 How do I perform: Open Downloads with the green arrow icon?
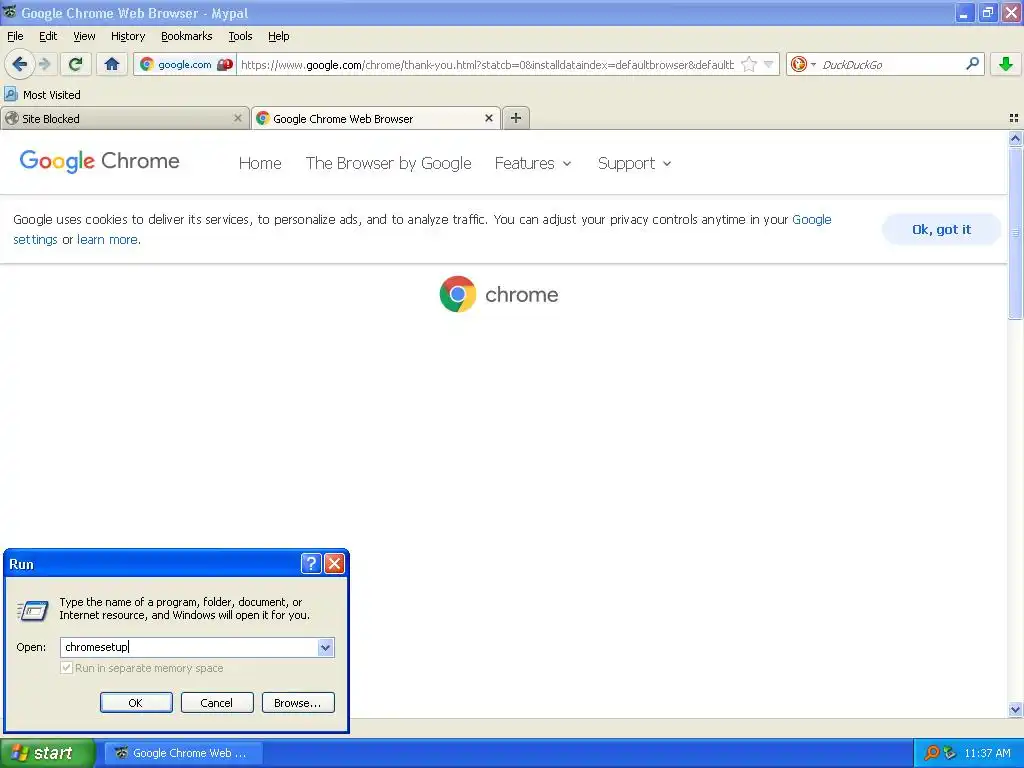click(1006, 64)
